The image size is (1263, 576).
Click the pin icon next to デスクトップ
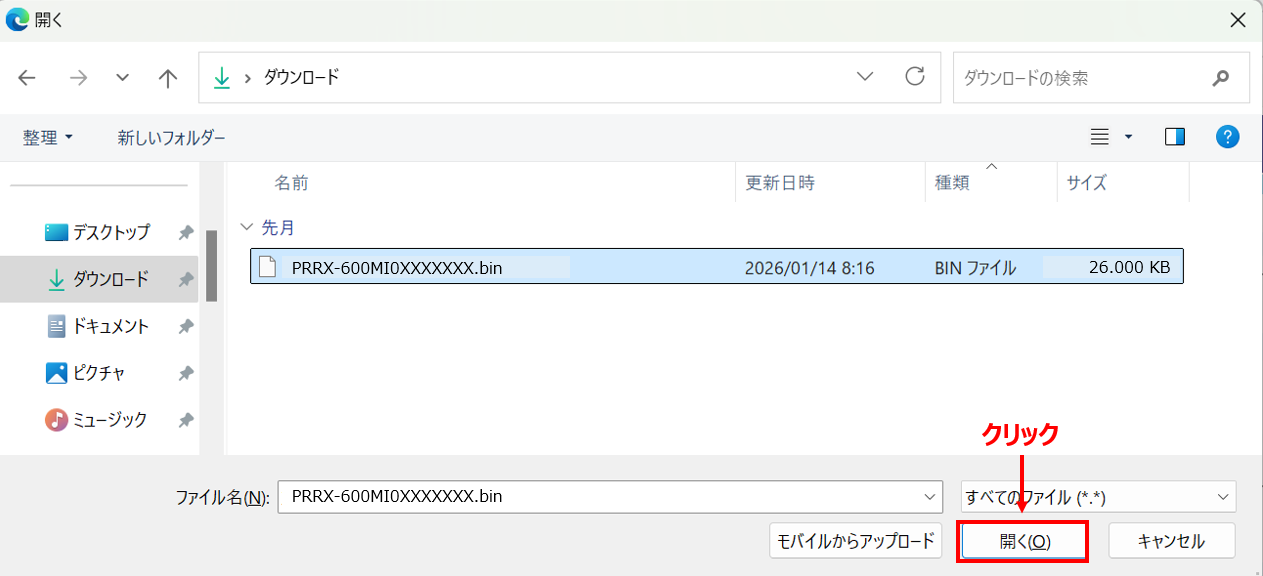(x=186, y=232)
